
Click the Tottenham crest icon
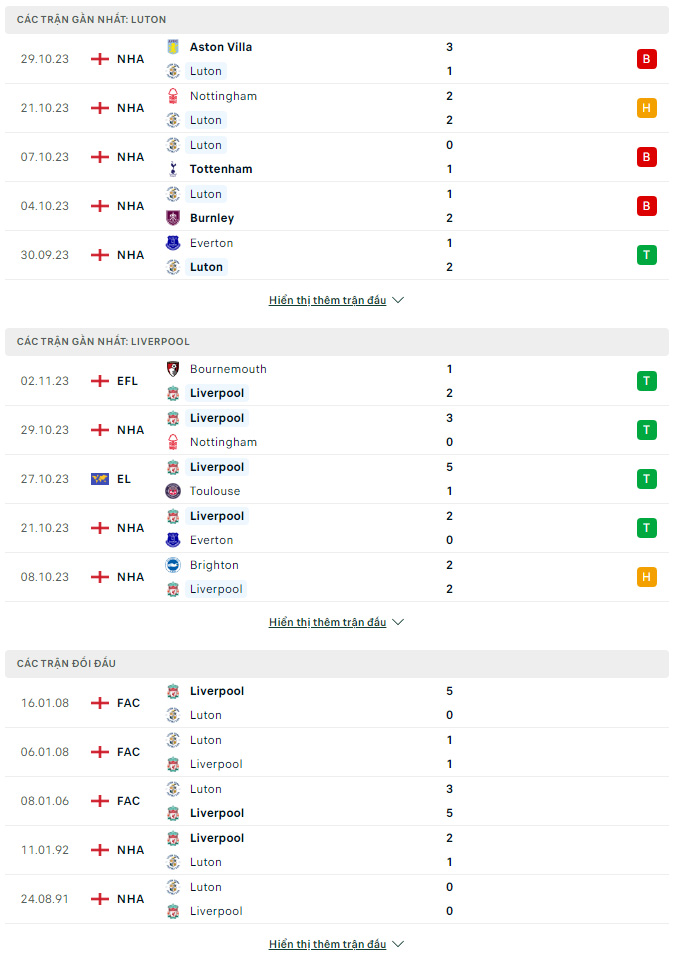pyautogui.click(x=173, y=169)
